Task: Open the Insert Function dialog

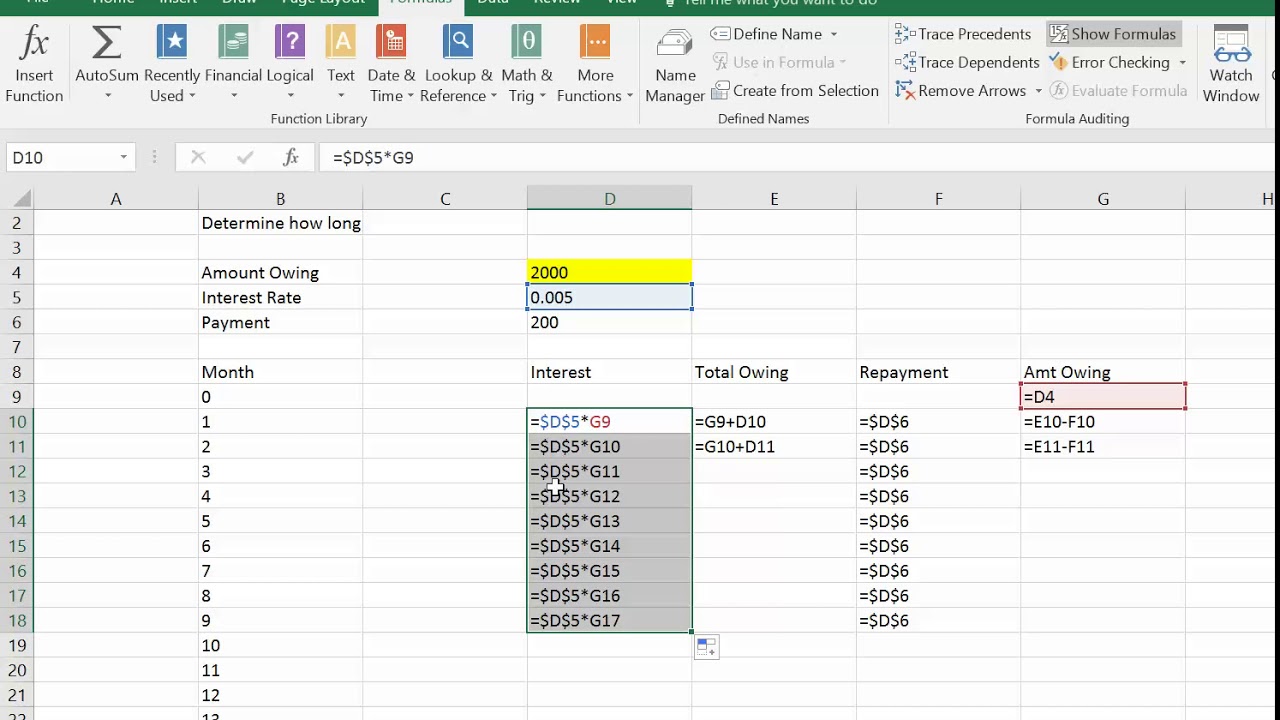Action: coord(34,65)
